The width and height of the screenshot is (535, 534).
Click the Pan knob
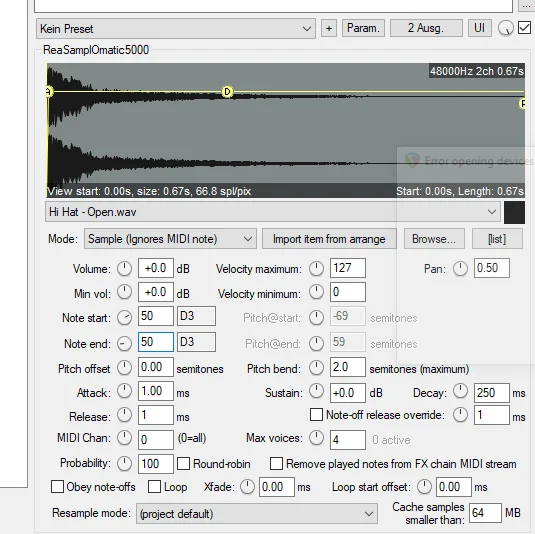click(x=460, y=269)
